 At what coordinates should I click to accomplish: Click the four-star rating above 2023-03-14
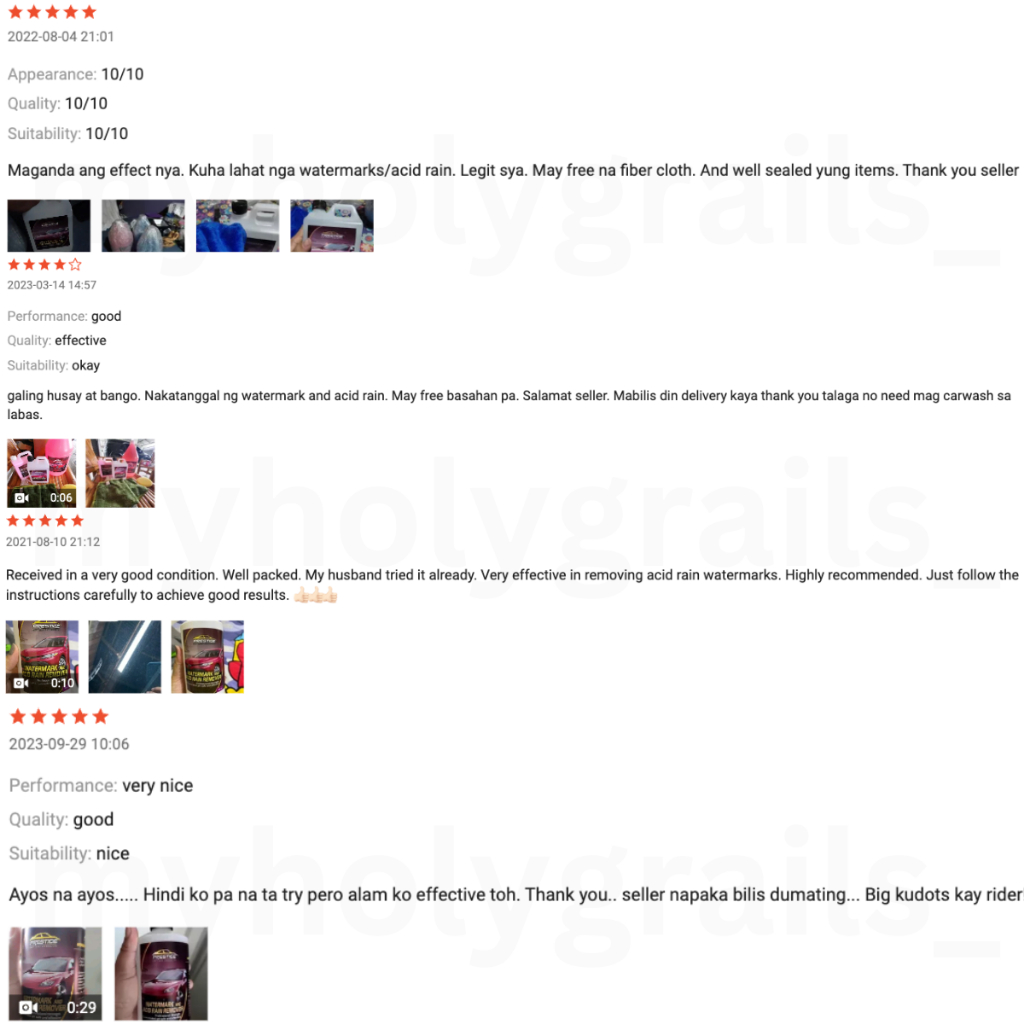pos(44,264)
